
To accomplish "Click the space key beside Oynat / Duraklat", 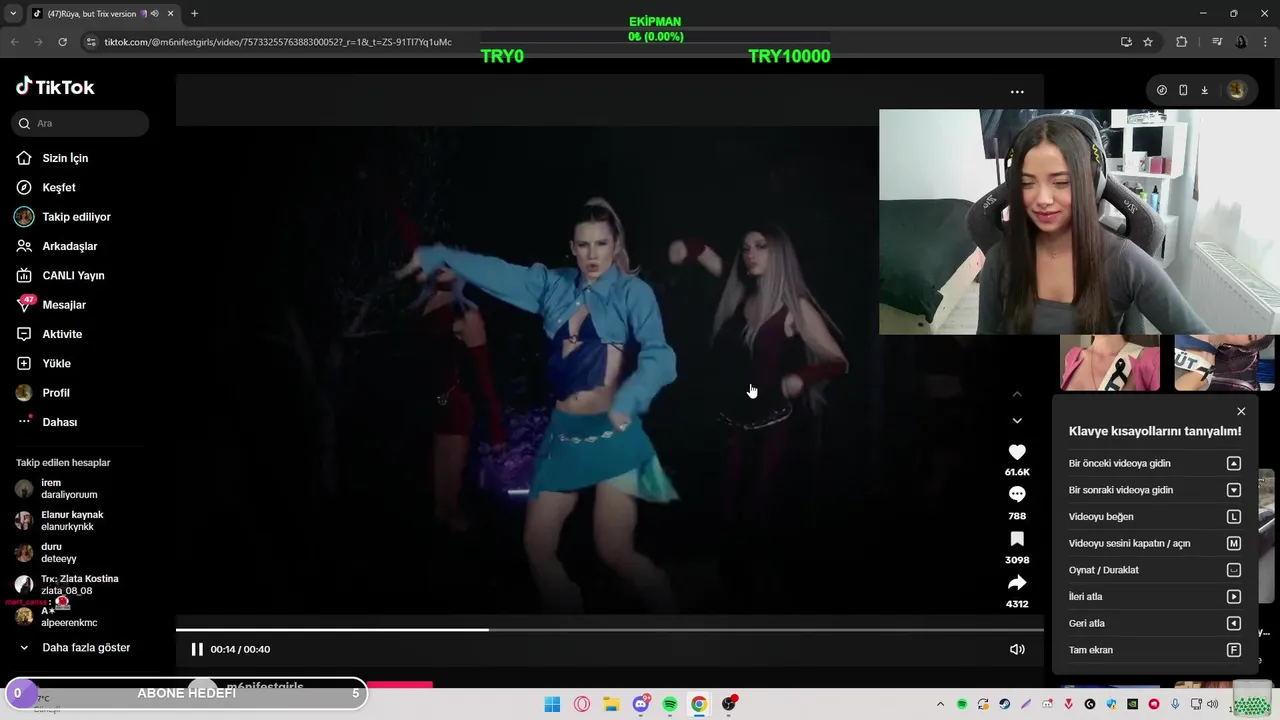I will pos(1234,570).
